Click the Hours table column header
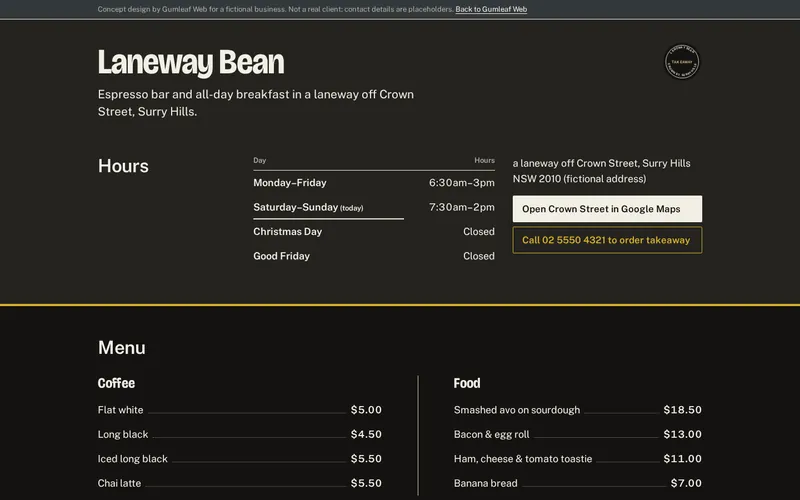The image size is (800, 500). point(484,160)
